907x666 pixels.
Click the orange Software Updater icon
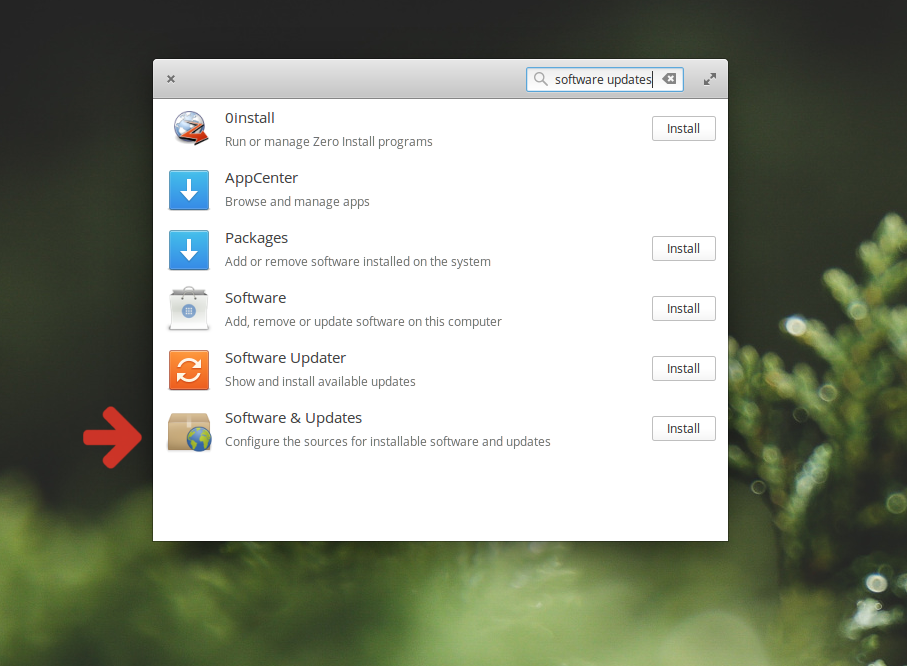pyautogui.click(x=189, y=370)
